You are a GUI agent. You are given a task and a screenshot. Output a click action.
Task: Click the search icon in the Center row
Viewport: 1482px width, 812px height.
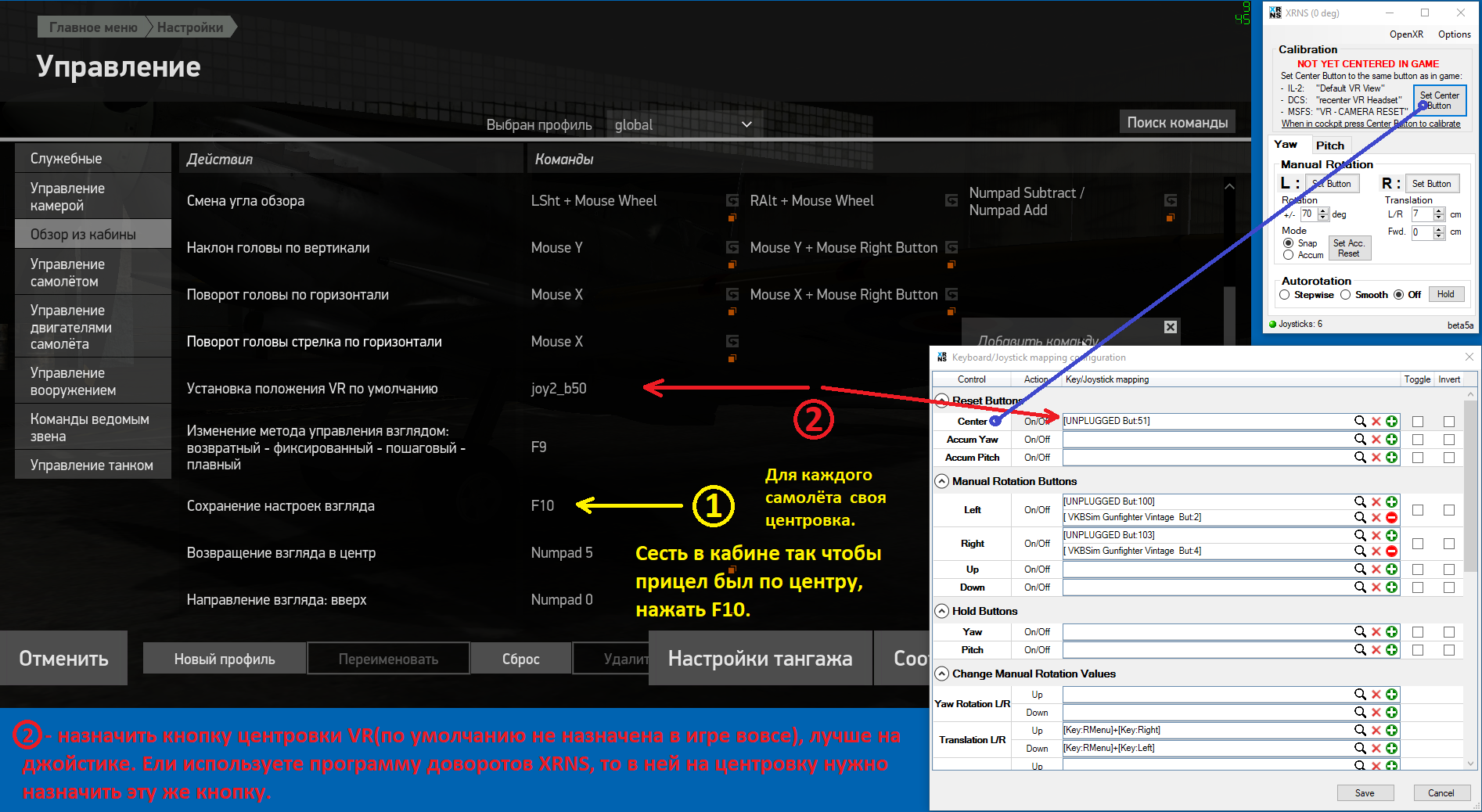point(1360,421)
